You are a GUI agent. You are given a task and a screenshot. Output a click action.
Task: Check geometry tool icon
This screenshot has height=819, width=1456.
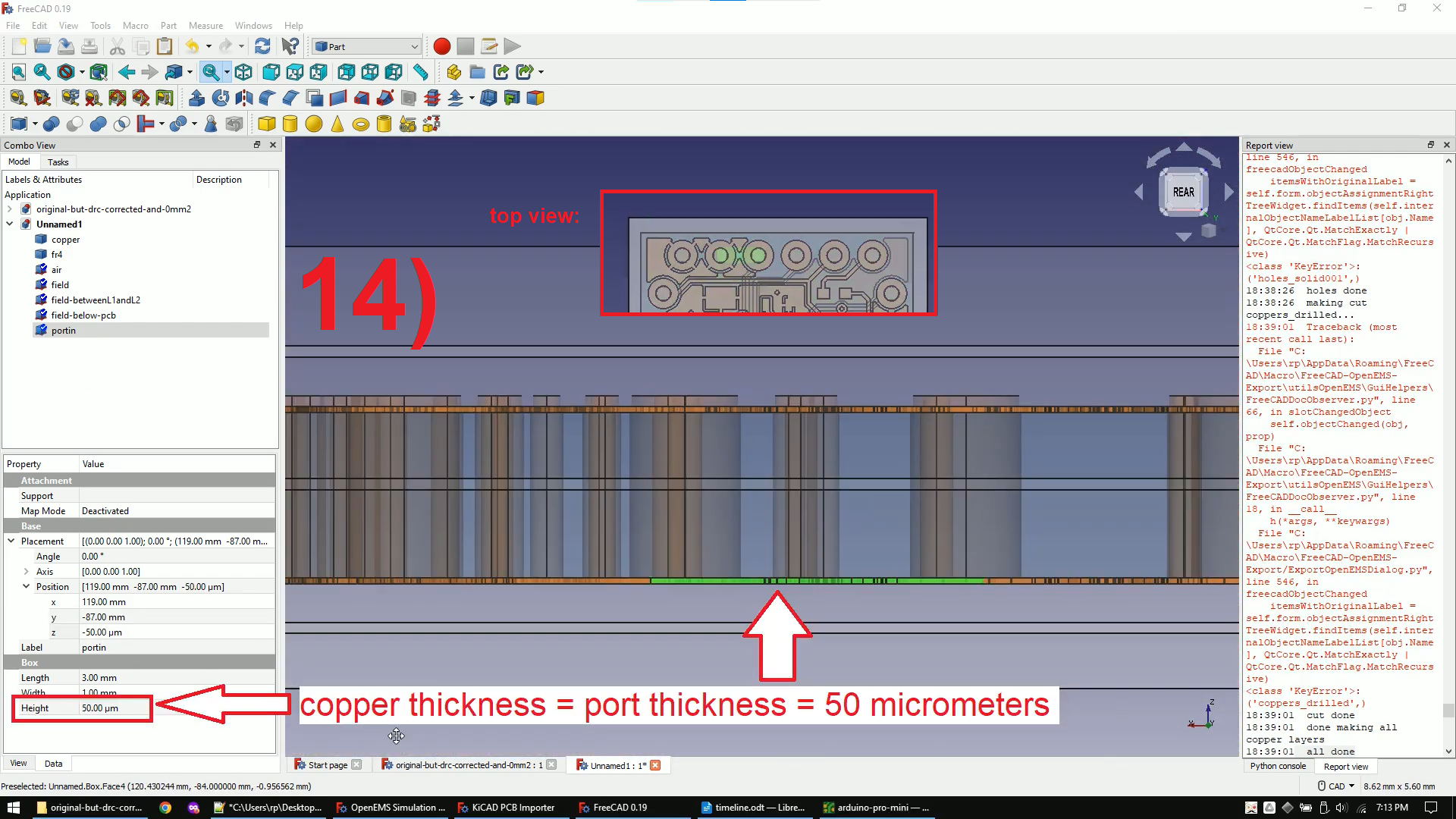coord(211,124)
